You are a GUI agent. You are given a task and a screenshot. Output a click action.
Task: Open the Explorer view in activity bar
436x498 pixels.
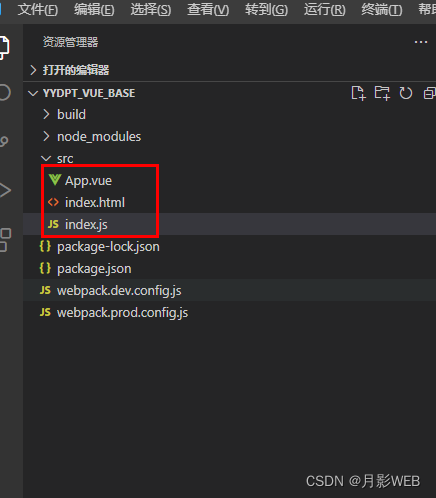5,48
